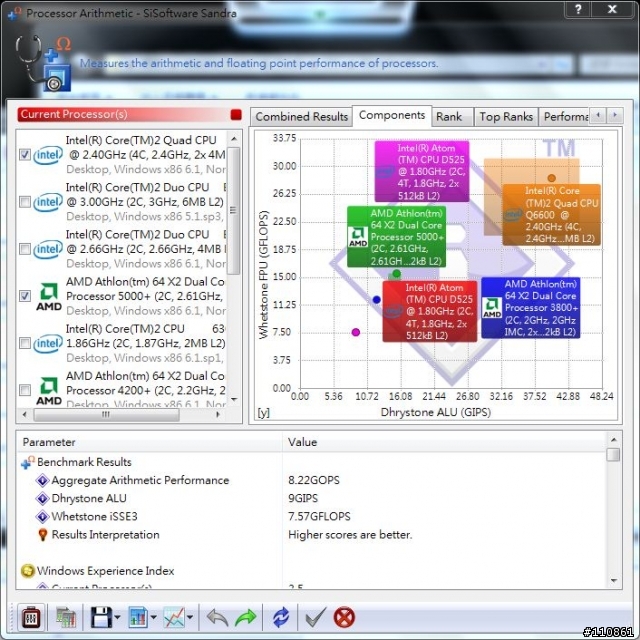Click the AMD logo of Athlon 5000+ entry

49,297
